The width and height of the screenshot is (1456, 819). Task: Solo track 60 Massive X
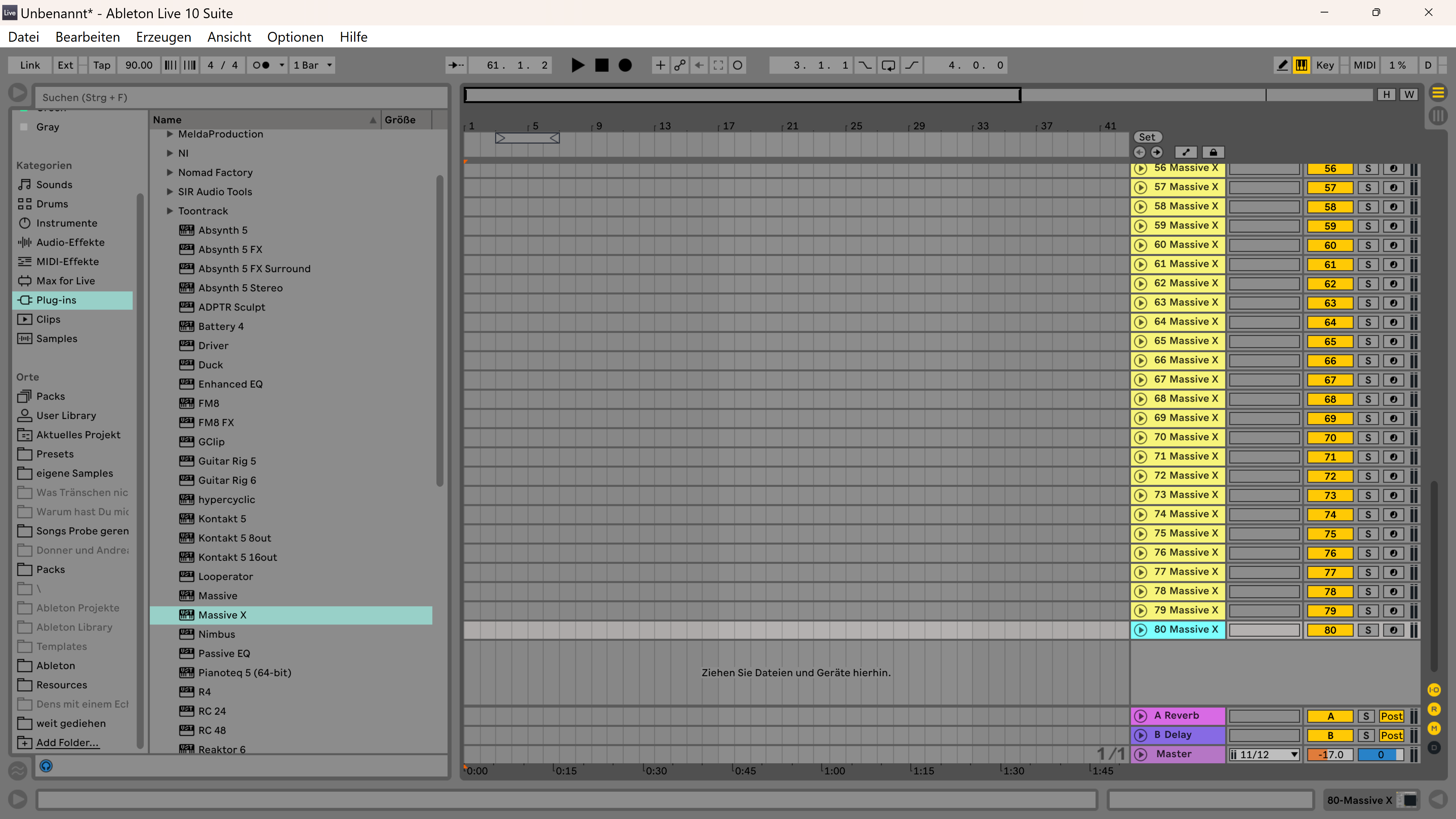[1368, 245]
